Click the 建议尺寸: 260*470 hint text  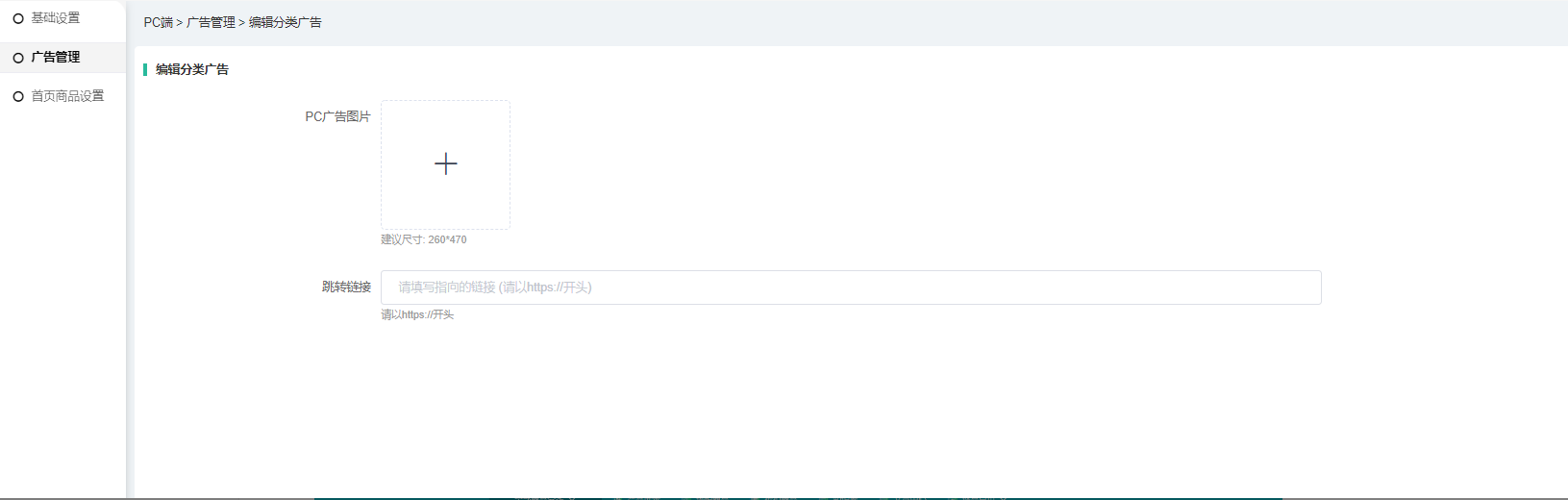tap(423, 239)
